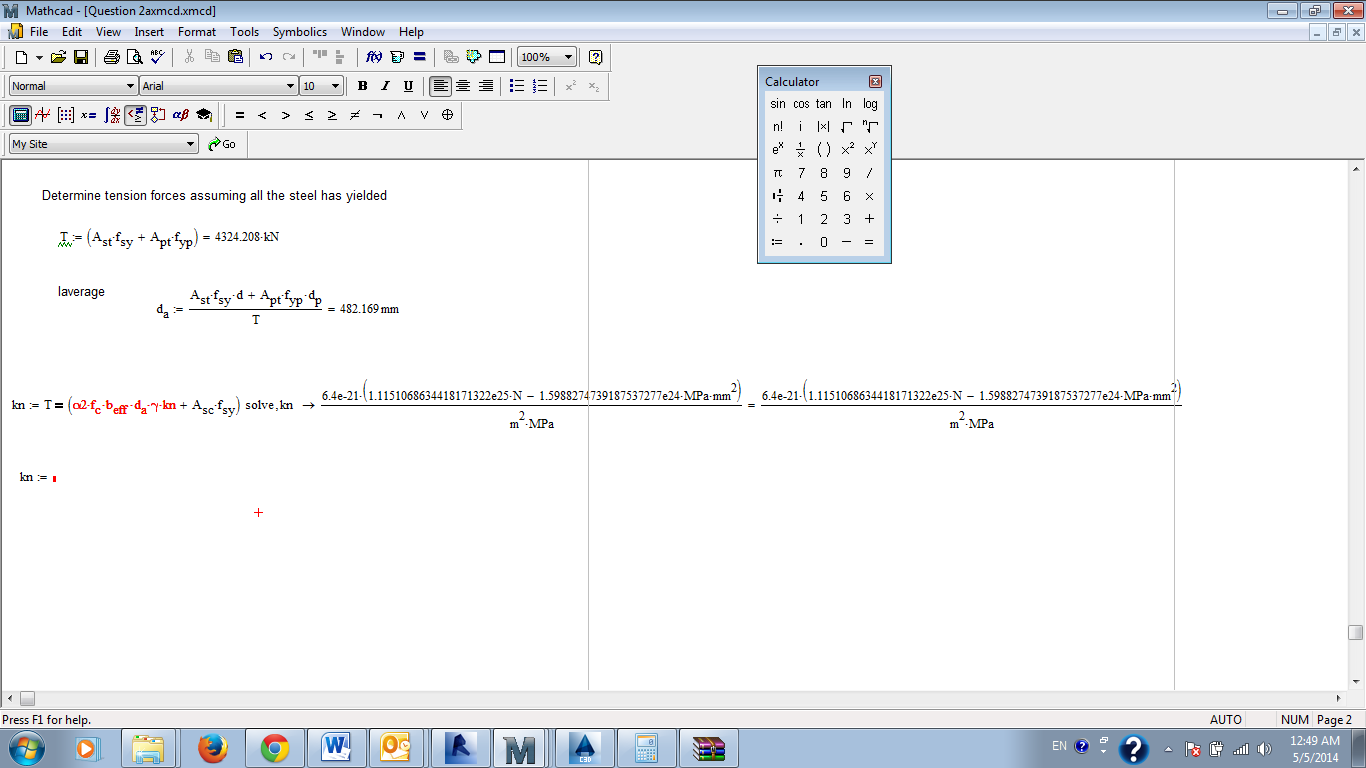Open WinRAR from the taskbar

708,747
